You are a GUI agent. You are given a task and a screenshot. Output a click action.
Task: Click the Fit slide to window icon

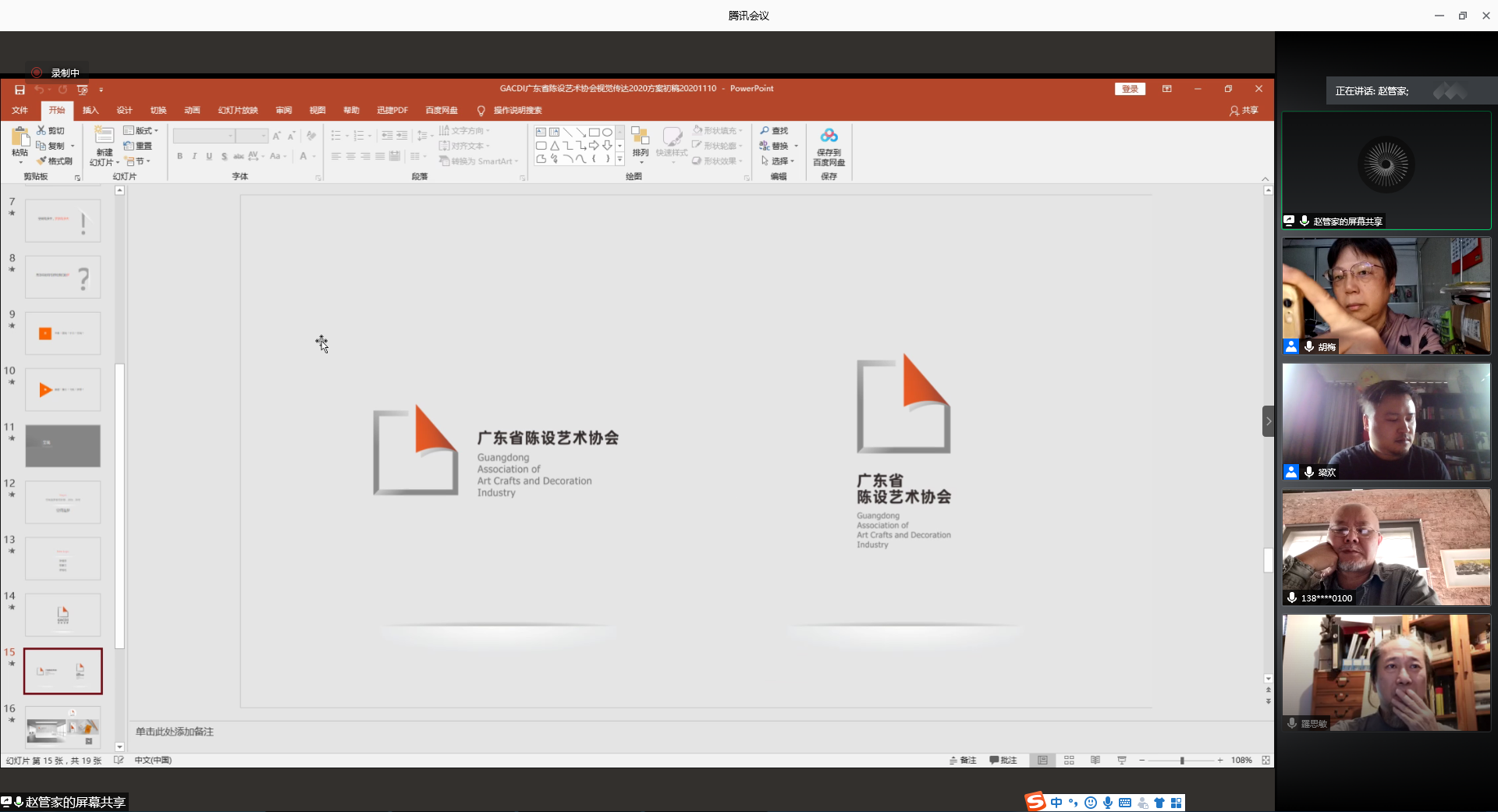[x=1265, y=760]
